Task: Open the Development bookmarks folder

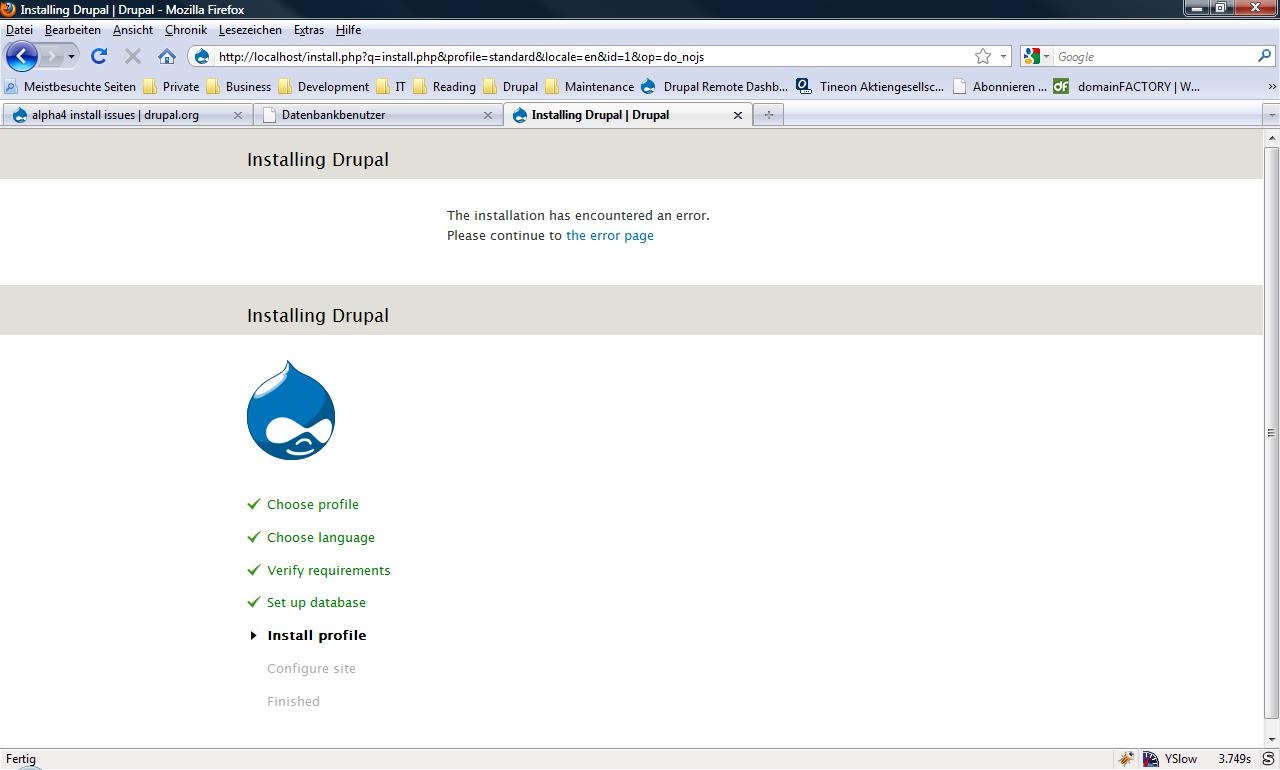Action: [323, 87]
